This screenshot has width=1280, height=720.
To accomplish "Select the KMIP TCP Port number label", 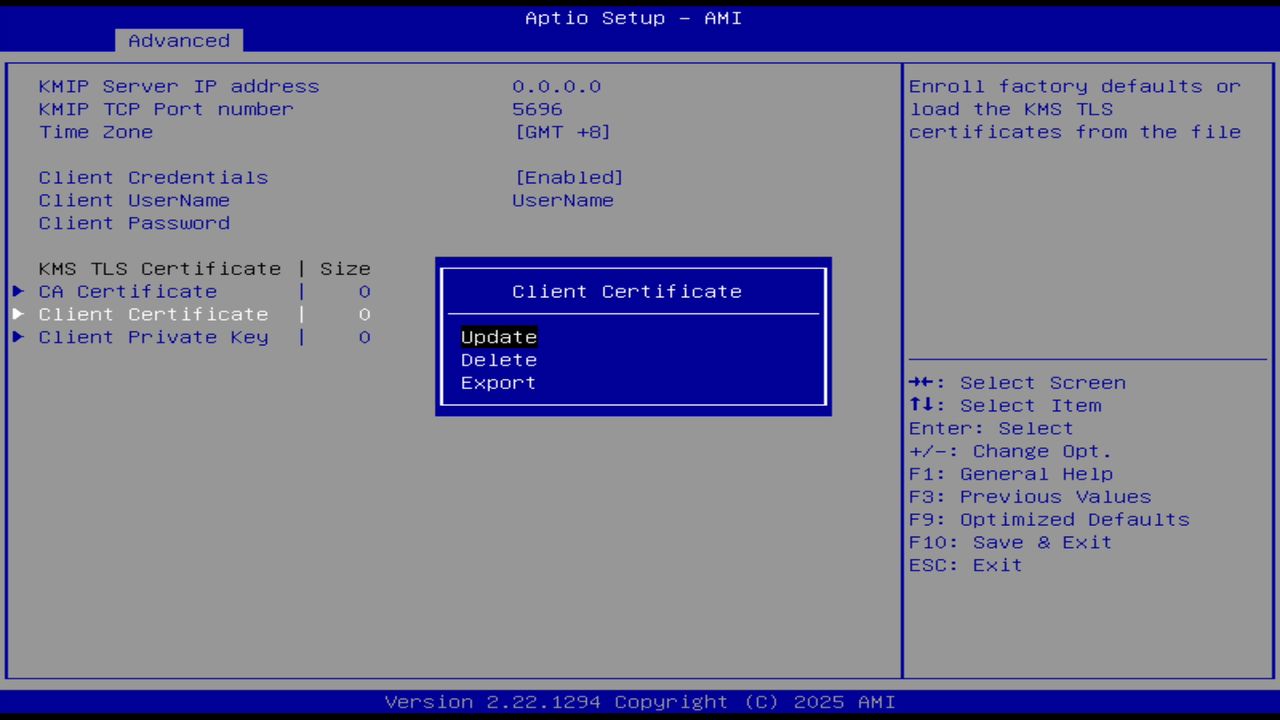I will [166, 109].
